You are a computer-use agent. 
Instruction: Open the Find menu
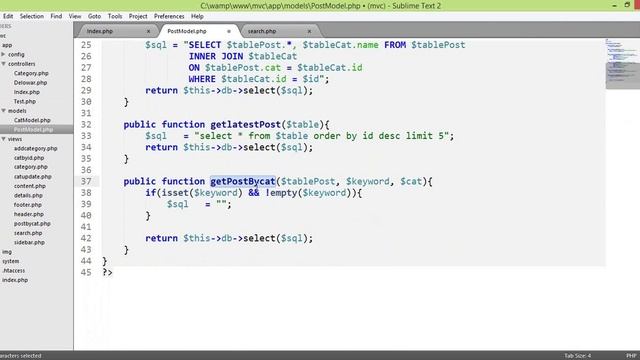56,16
